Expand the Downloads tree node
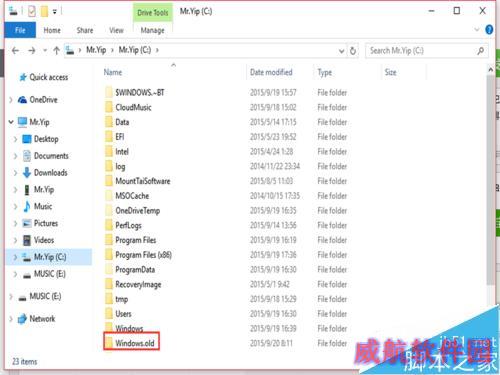500x375 pixels. (x=15, y=173)
